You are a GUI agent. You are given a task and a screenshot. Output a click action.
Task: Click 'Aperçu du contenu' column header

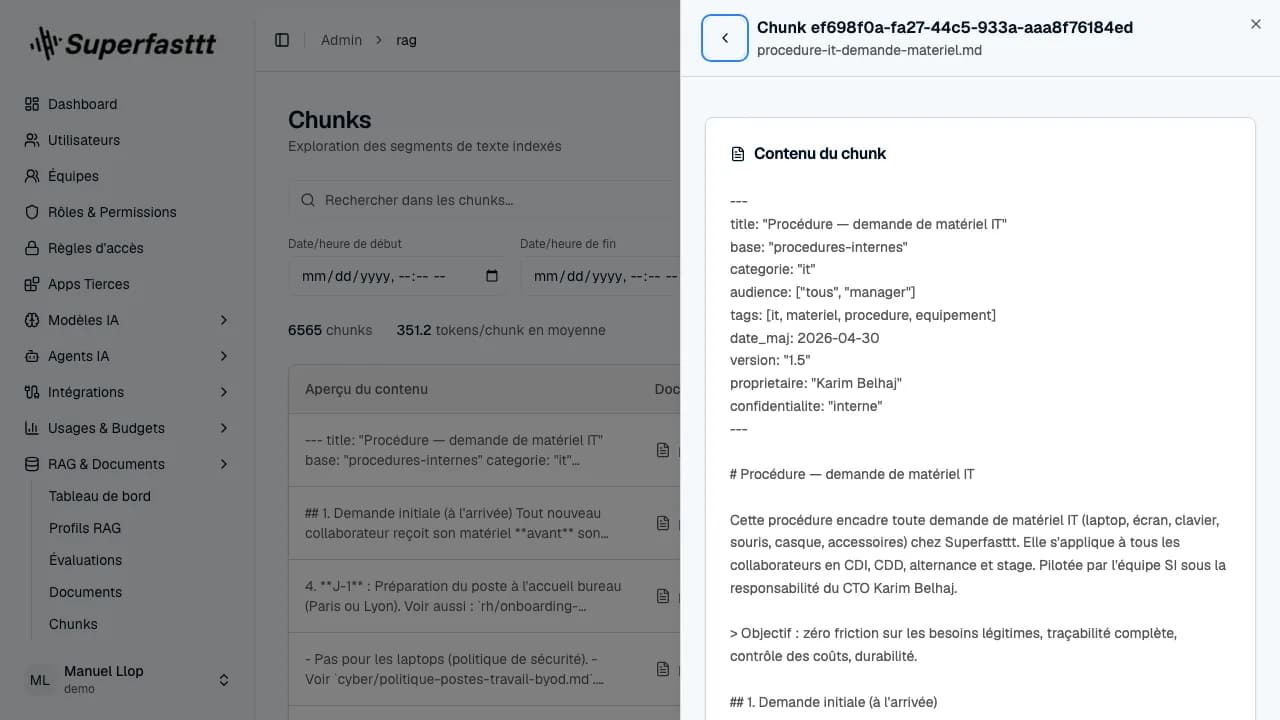(x=366, y=389)
